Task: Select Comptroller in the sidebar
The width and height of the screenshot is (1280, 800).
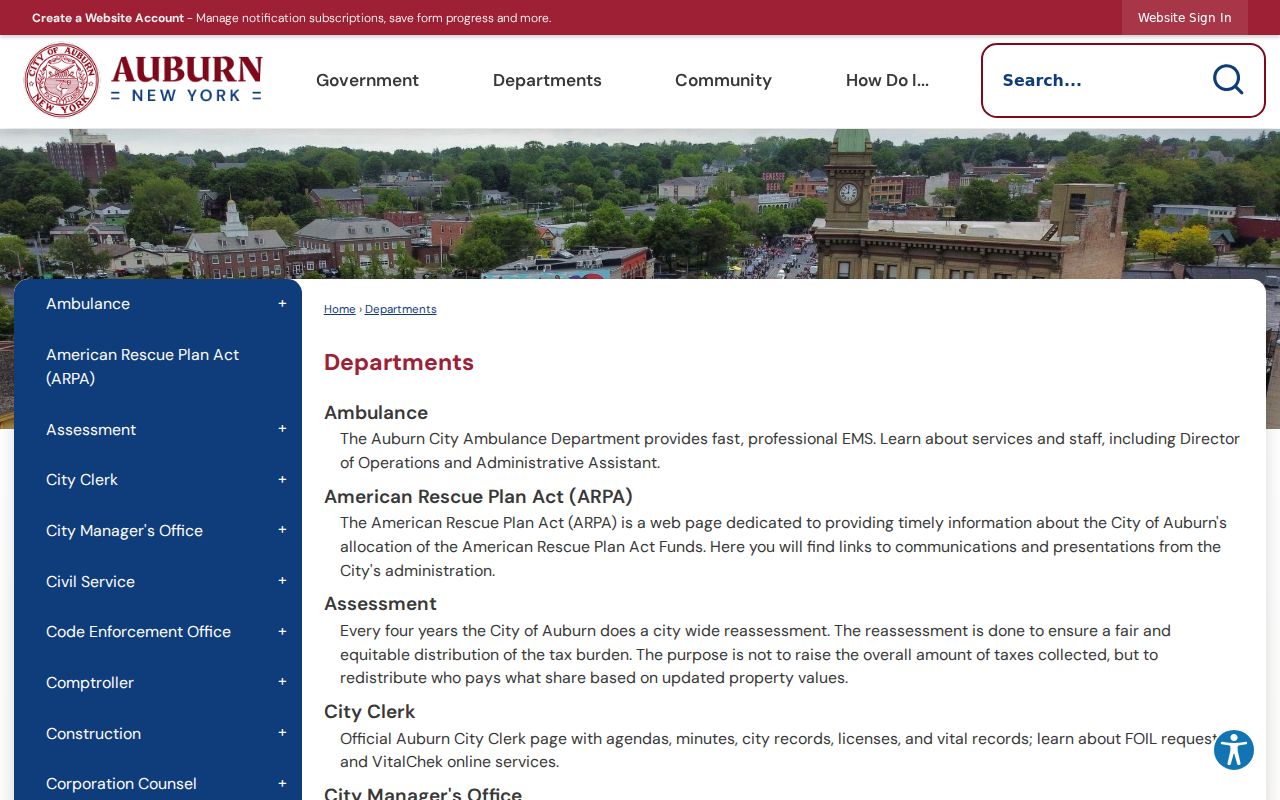Action: click(90, 682)
